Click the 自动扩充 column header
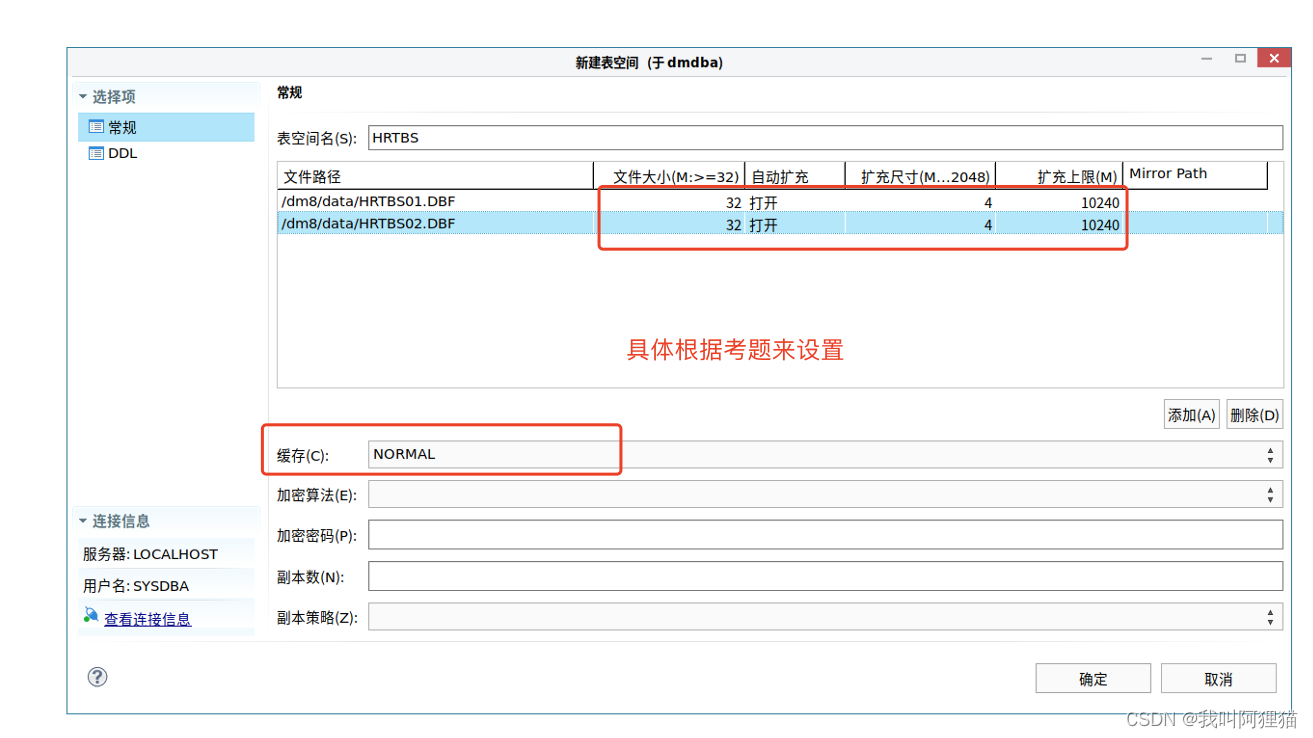1313x738 pixels. (795, 176)
